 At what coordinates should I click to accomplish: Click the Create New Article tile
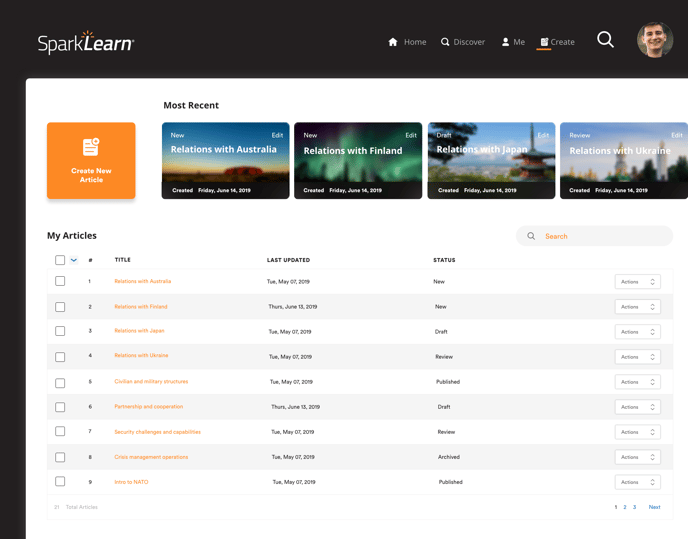(x=91, y=160)
